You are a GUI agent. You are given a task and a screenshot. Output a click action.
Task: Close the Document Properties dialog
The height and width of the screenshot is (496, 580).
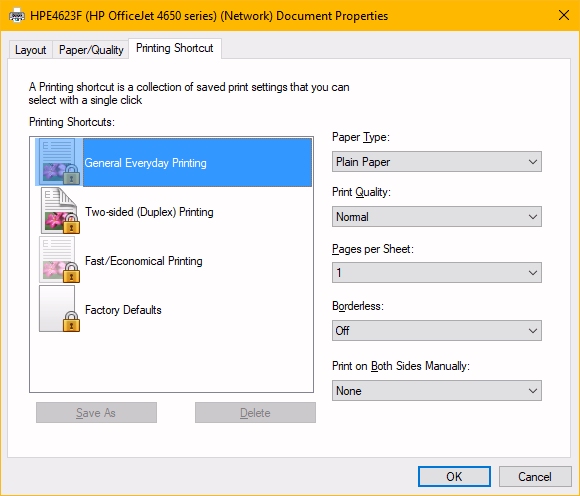click(564, 16)
